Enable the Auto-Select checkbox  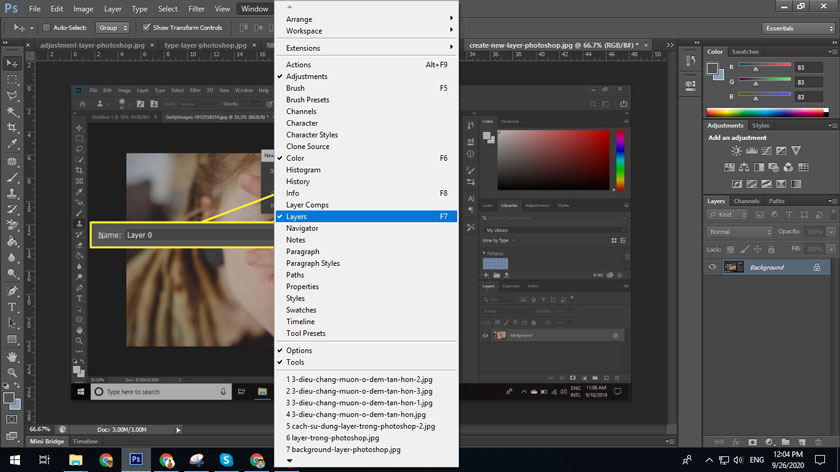coord(46,27)
